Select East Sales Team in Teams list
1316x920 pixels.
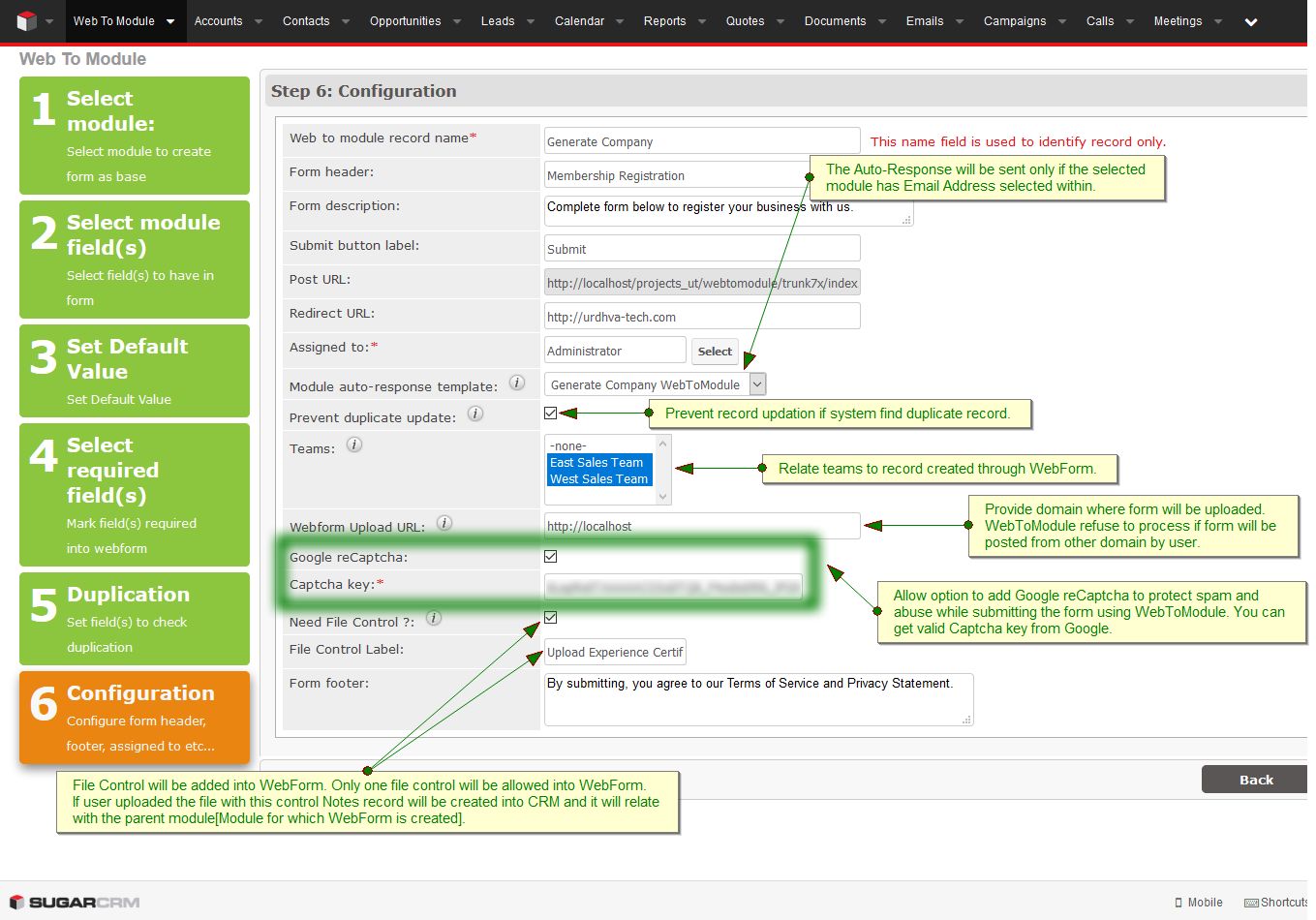coord(600,462)
